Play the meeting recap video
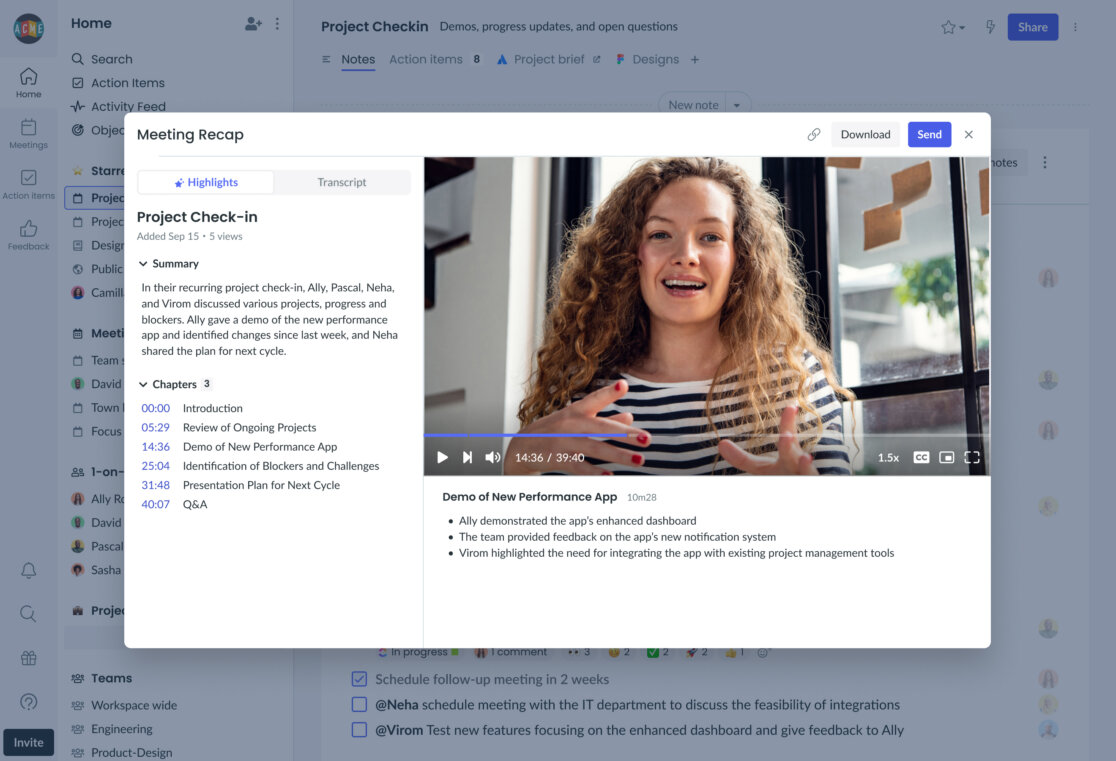Image resolution: width=1116 pixels, height=761 pixels. tap(442, 457)
